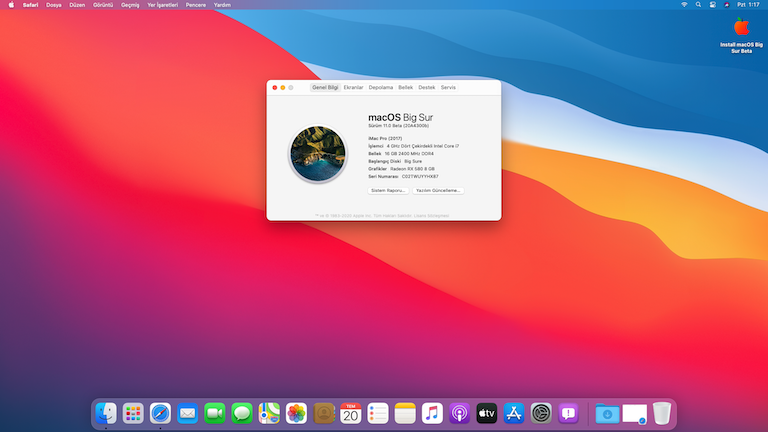Viewport: 768px width, 432px height.
Task: Double-check Install macOS Big Sur Beta desktop icon
Action: (740, 28)
